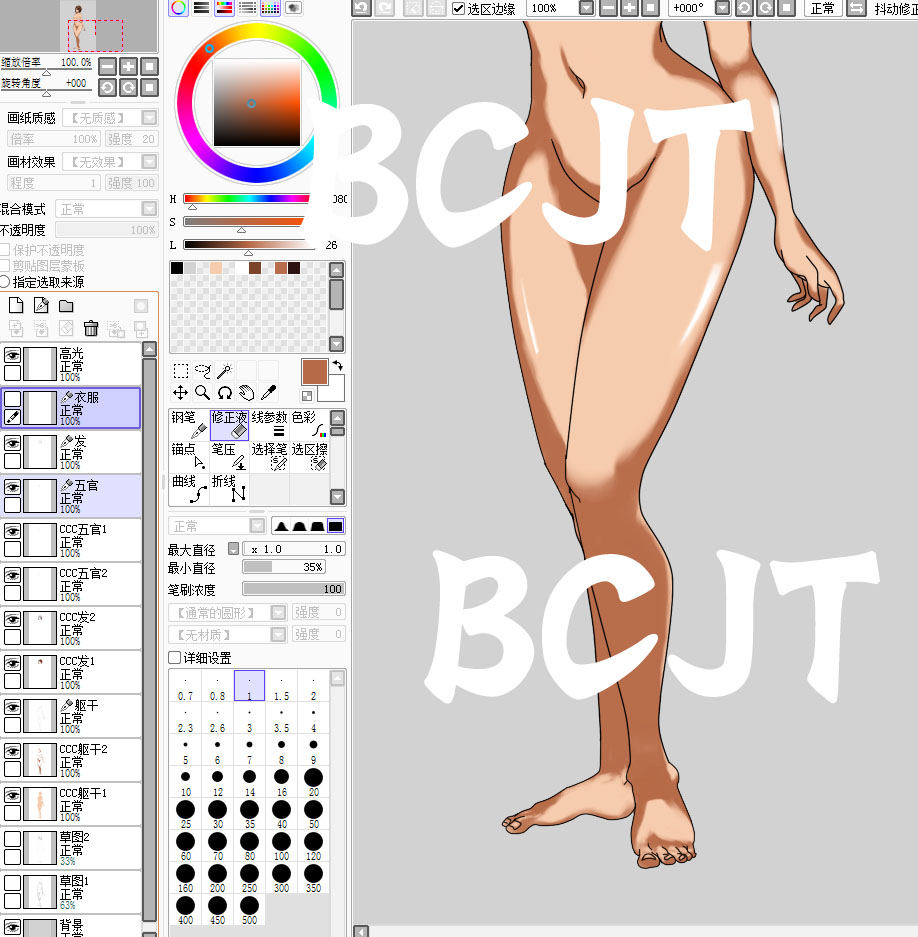Select the 钢笔 pen tool
This screenshot has height=937, width=918.
tap(189, 425)
